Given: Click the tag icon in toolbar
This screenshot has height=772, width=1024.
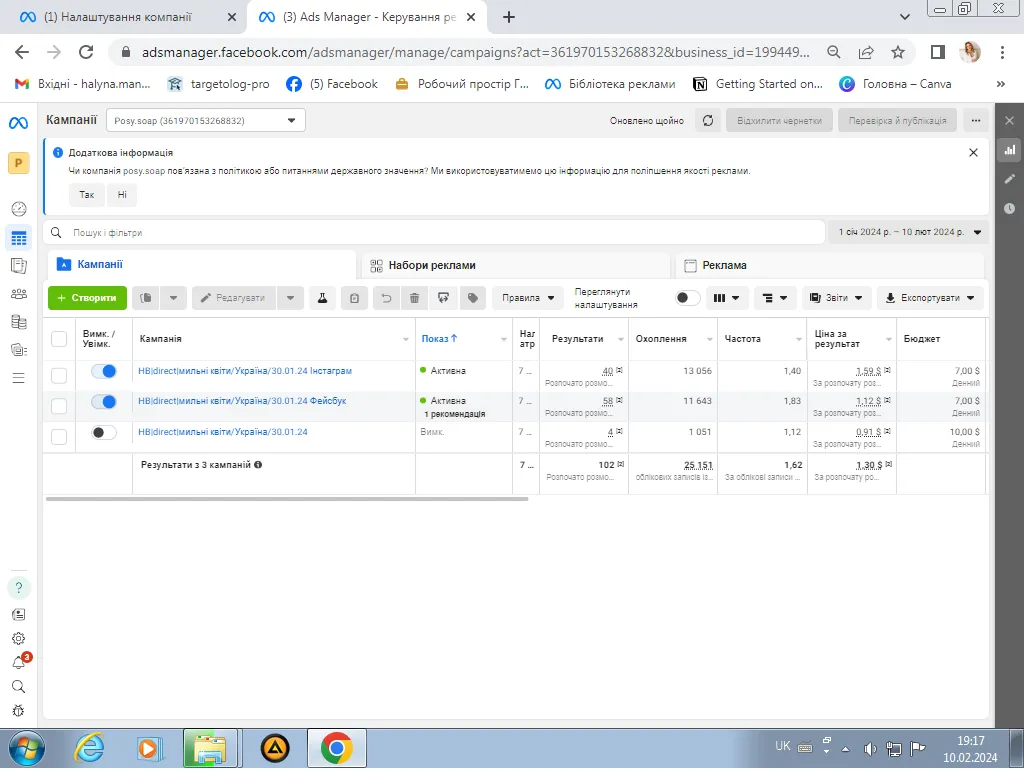Looking at the screenshot, I should (473, 298).
